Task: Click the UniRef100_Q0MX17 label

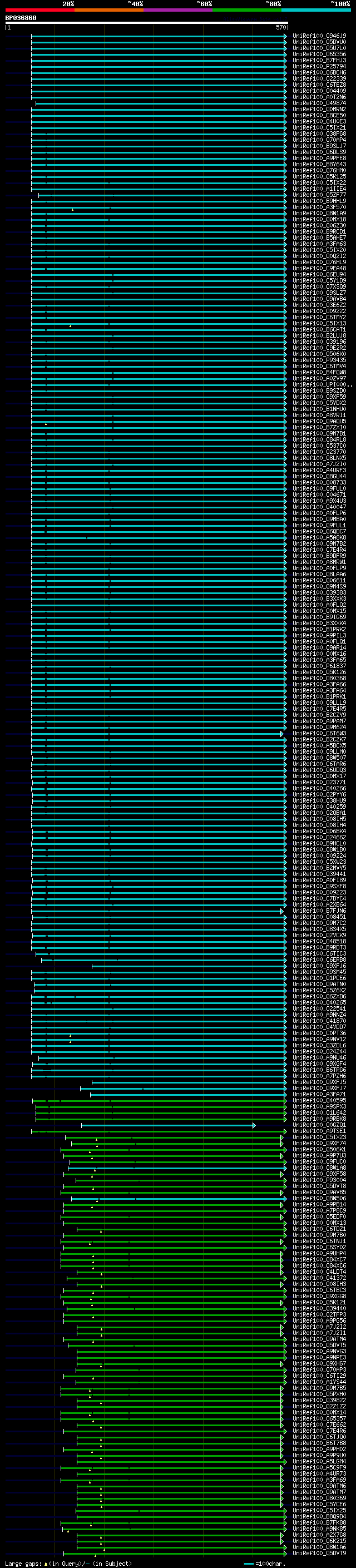Action: pos(319,776)
